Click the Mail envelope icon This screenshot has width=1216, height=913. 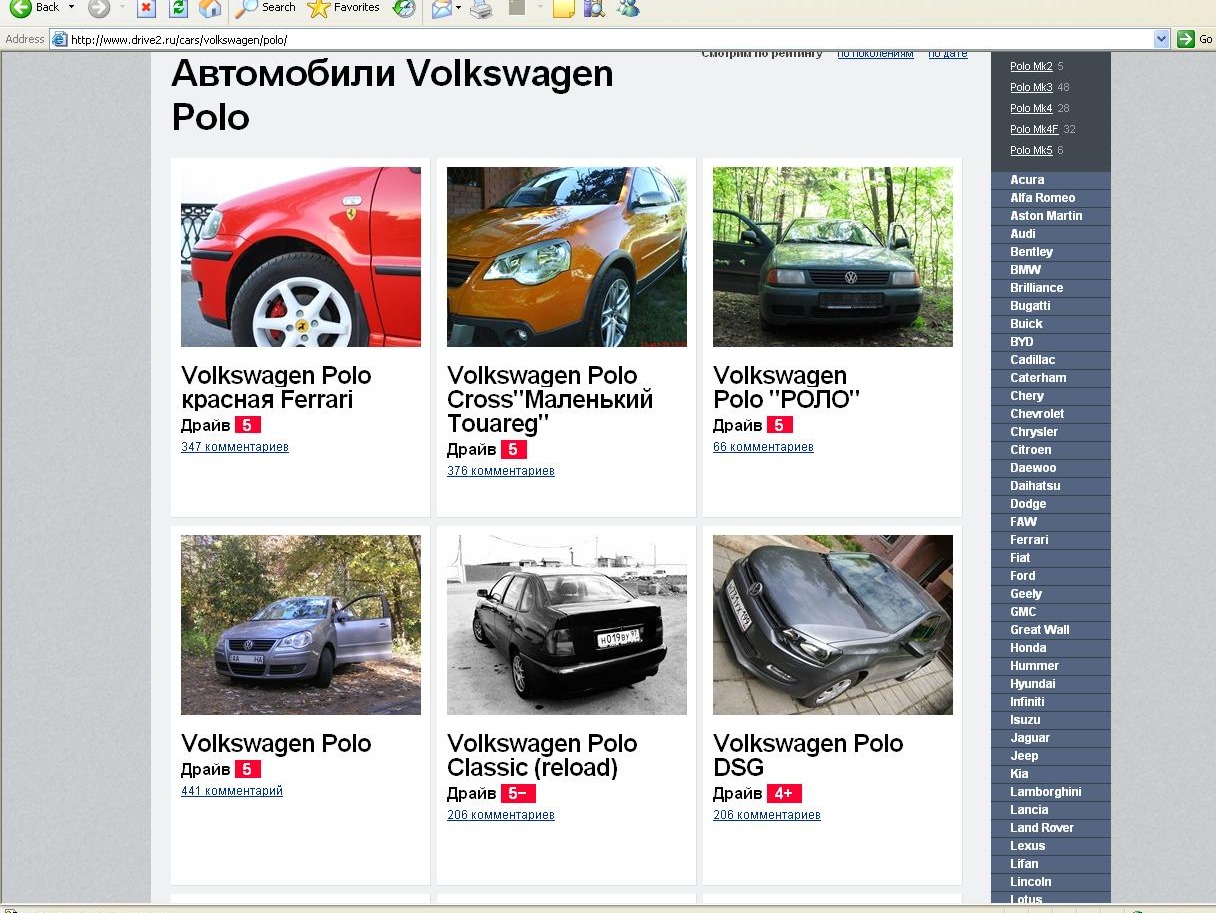[440, 8]
